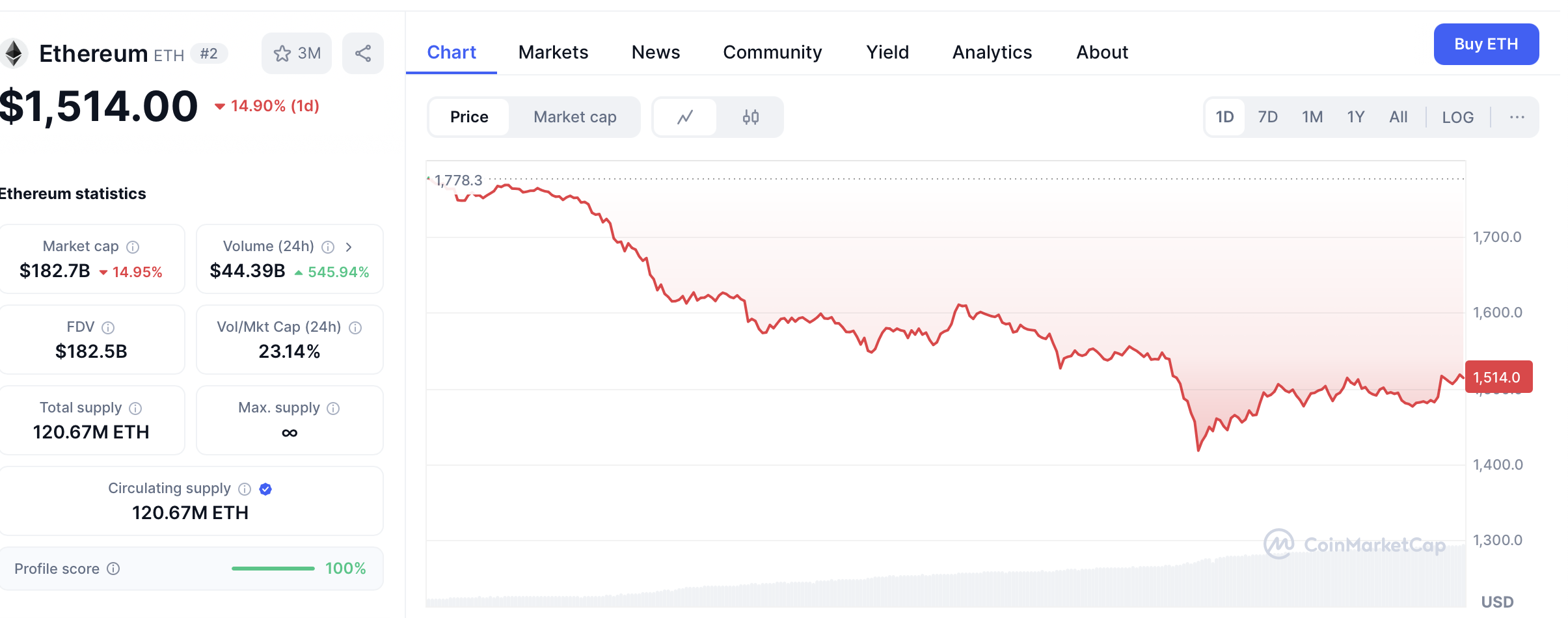Click the Ethereum logo icon
The image size is (1568, 618).
click(x=13, y=53)
